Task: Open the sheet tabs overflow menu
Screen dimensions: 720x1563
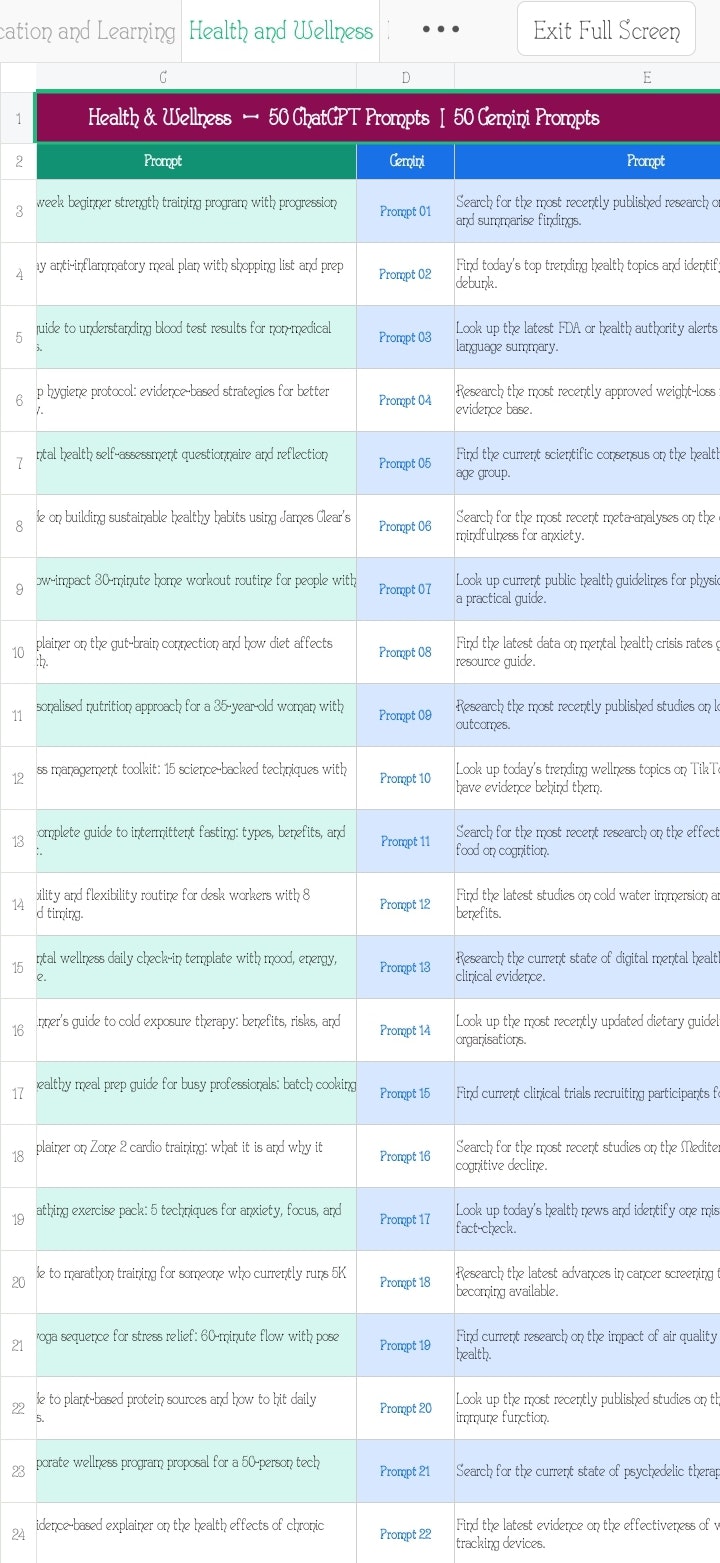Action: (x=440, y=29)
